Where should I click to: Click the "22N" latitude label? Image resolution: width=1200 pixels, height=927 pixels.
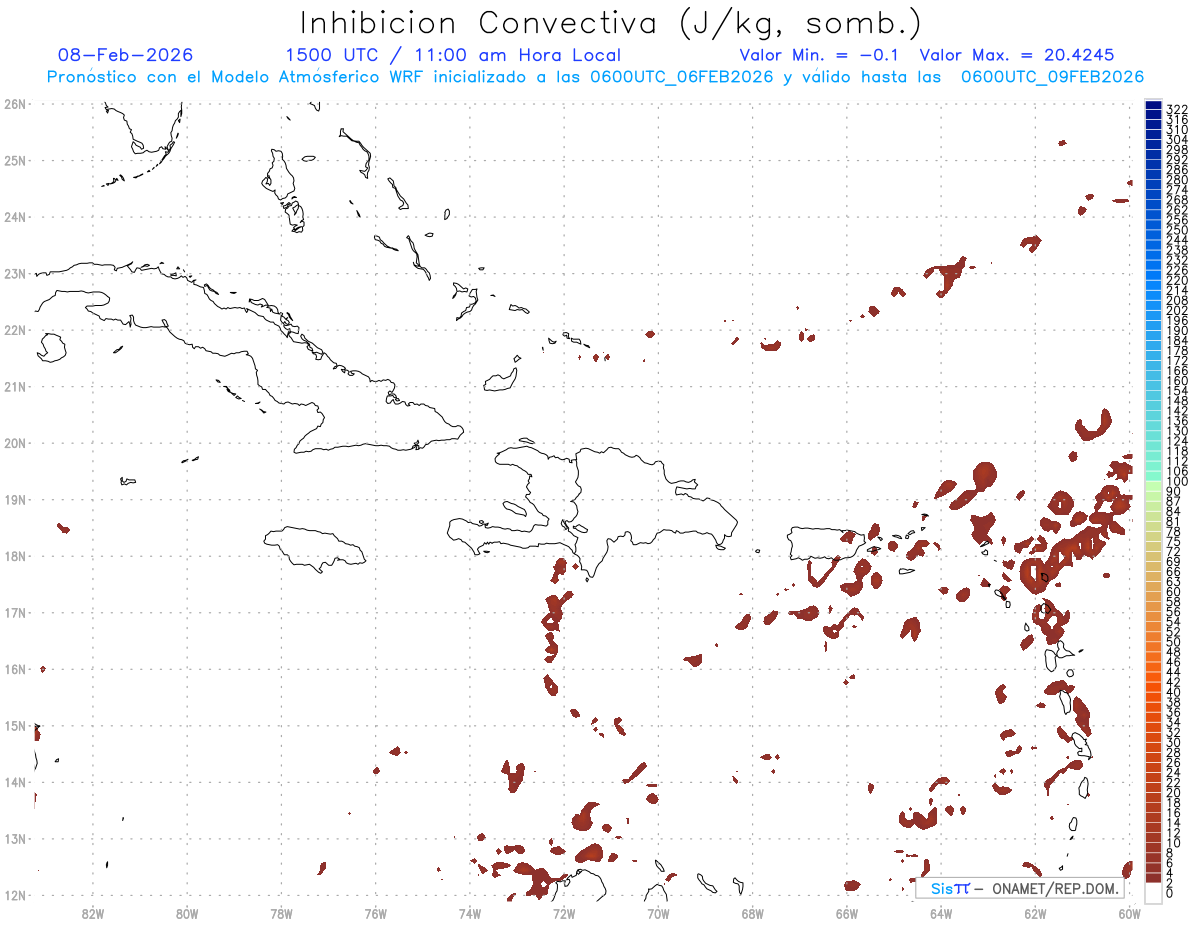pos(14,330)
